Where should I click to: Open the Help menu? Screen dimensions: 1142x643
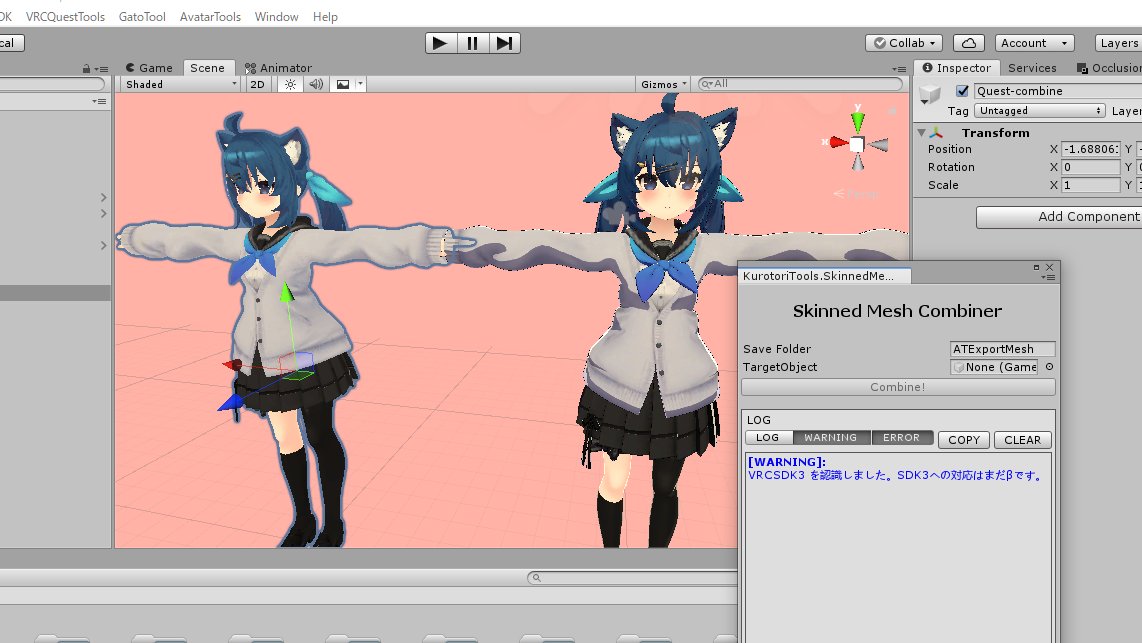point(325,17)
